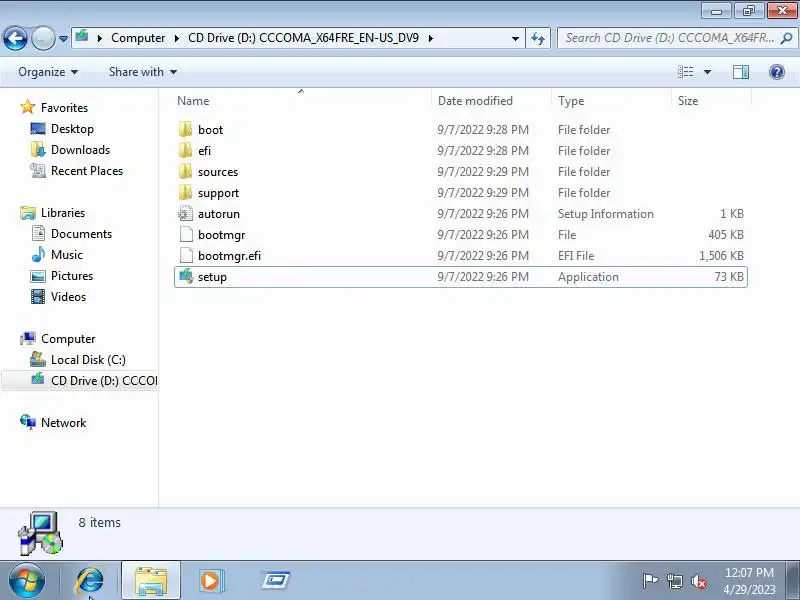Click the Change your view icon
The height and width of the screenshot is (600, 800).
point(685,72)
